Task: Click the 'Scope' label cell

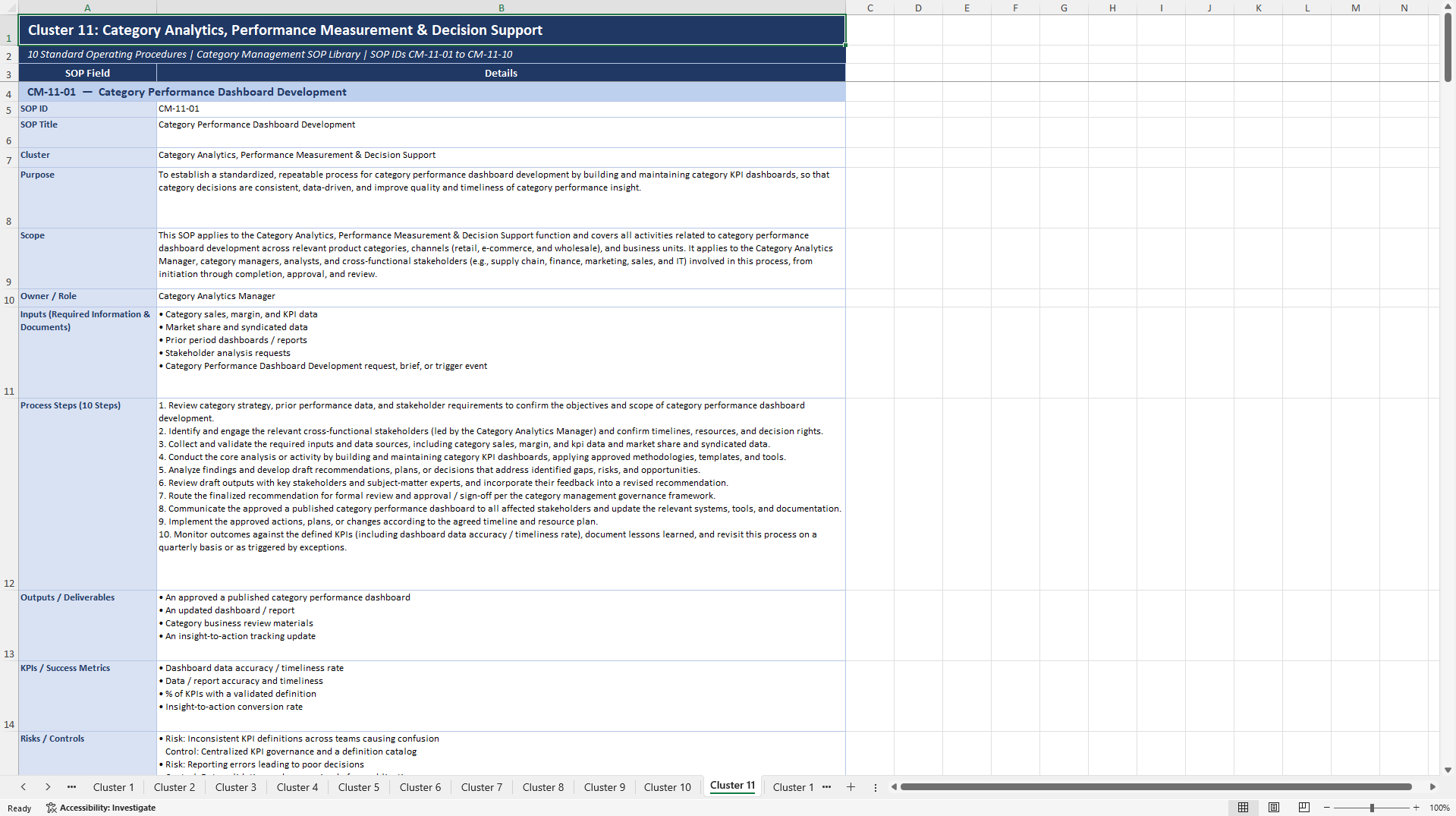Action: 87,259
